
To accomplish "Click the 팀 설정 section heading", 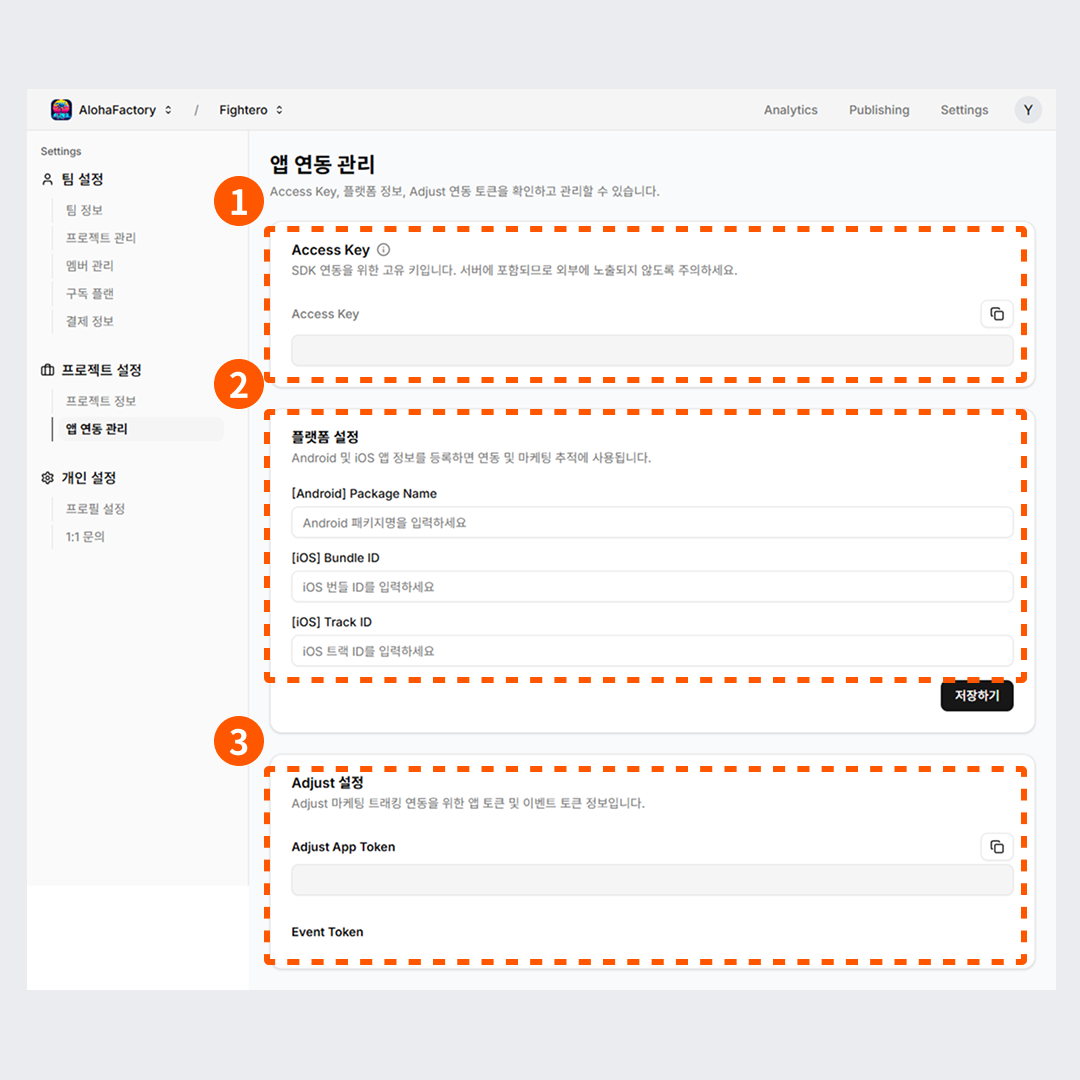I will tap(82, 179).
